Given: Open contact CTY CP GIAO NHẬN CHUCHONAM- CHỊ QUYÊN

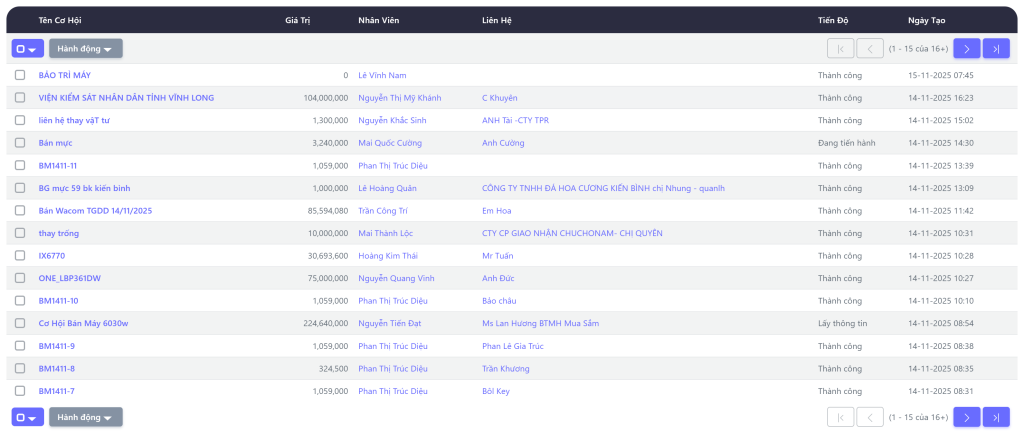Looking at the screenshot, I should [571, 233].
